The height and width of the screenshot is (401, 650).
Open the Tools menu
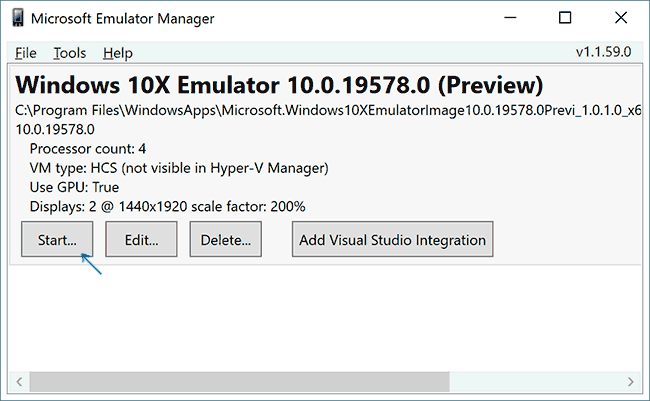tap(70, 53)
